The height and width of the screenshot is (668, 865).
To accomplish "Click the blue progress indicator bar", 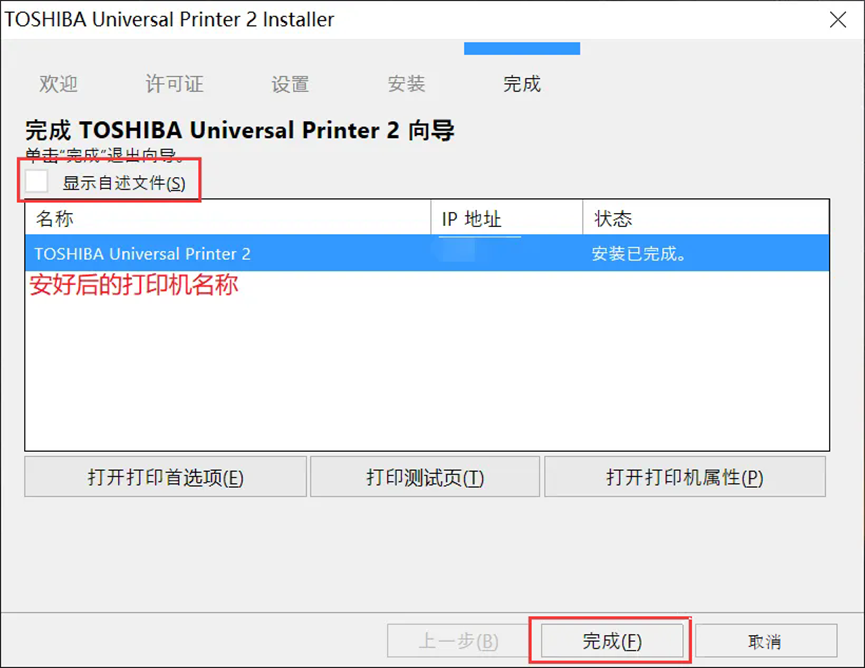I will (x=522, y=49).
